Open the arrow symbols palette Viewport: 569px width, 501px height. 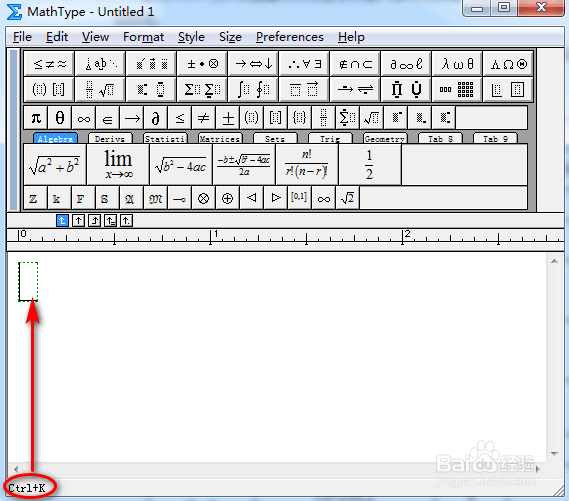(x=254, y=64)
